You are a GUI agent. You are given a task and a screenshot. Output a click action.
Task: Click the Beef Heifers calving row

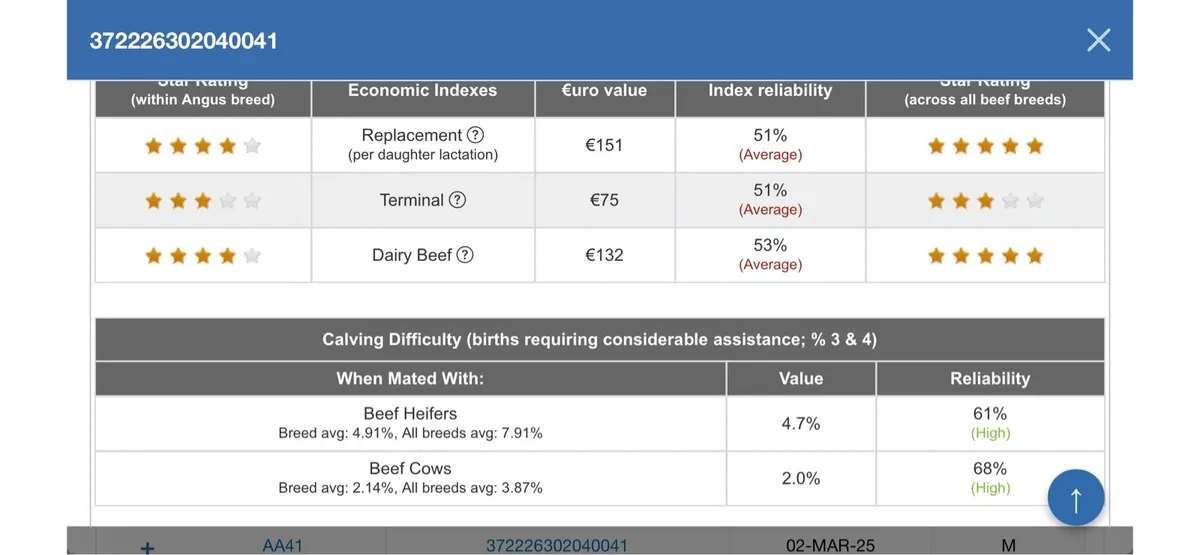pos(410,423)
